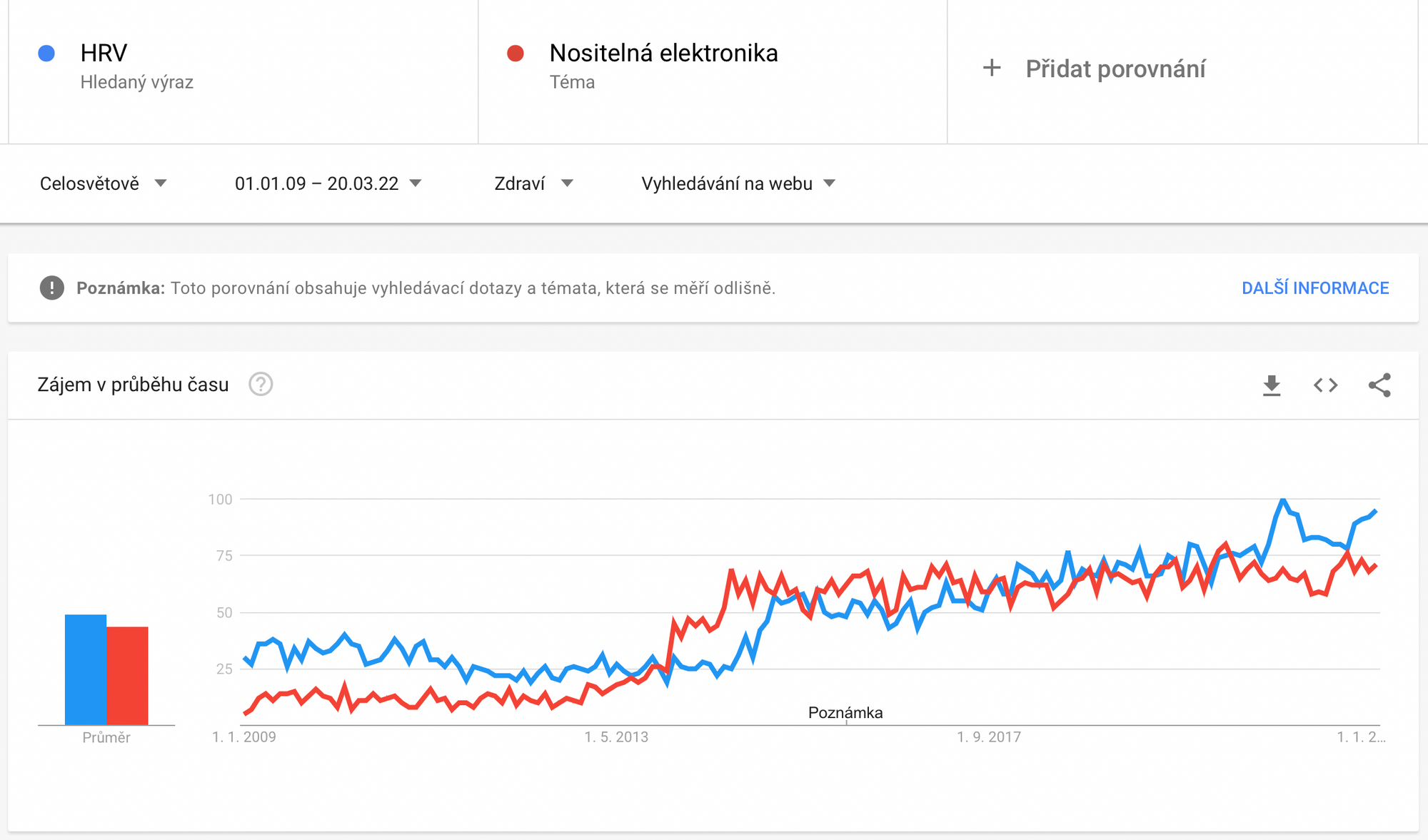Expand the Zdraví category dropdown
Screen dimensions: 1428x840
(x=533, y=183)
